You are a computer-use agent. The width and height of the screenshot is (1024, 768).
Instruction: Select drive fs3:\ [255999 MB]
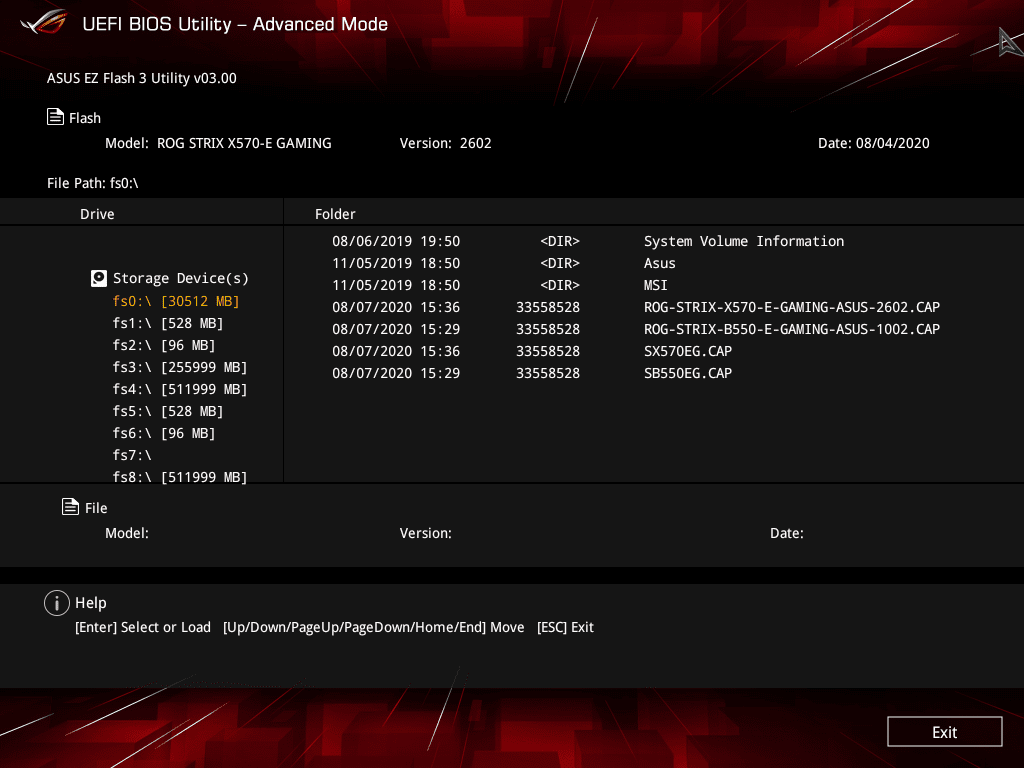[x=180, y=367]
